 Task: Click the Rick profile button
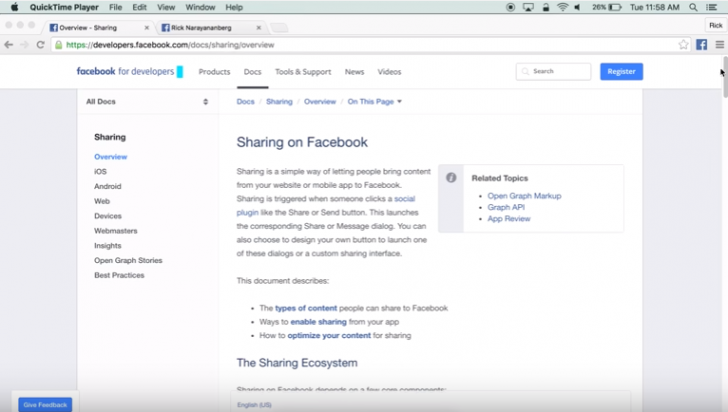coord(715,26)
